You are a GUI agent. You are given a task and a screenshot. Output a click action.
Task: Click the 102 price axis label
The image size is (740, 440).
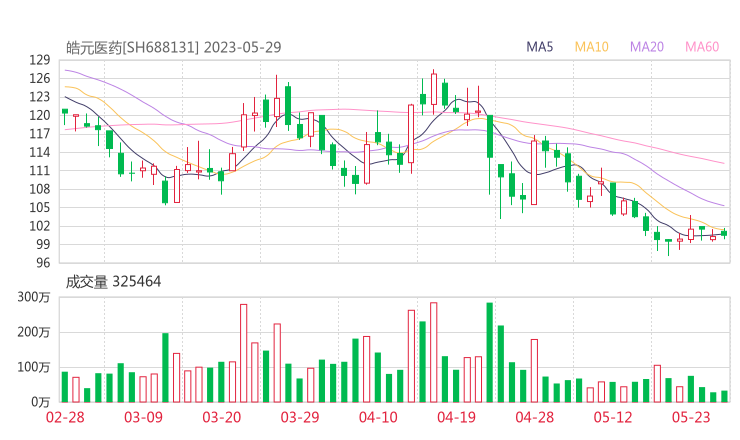tap(40, 226)
